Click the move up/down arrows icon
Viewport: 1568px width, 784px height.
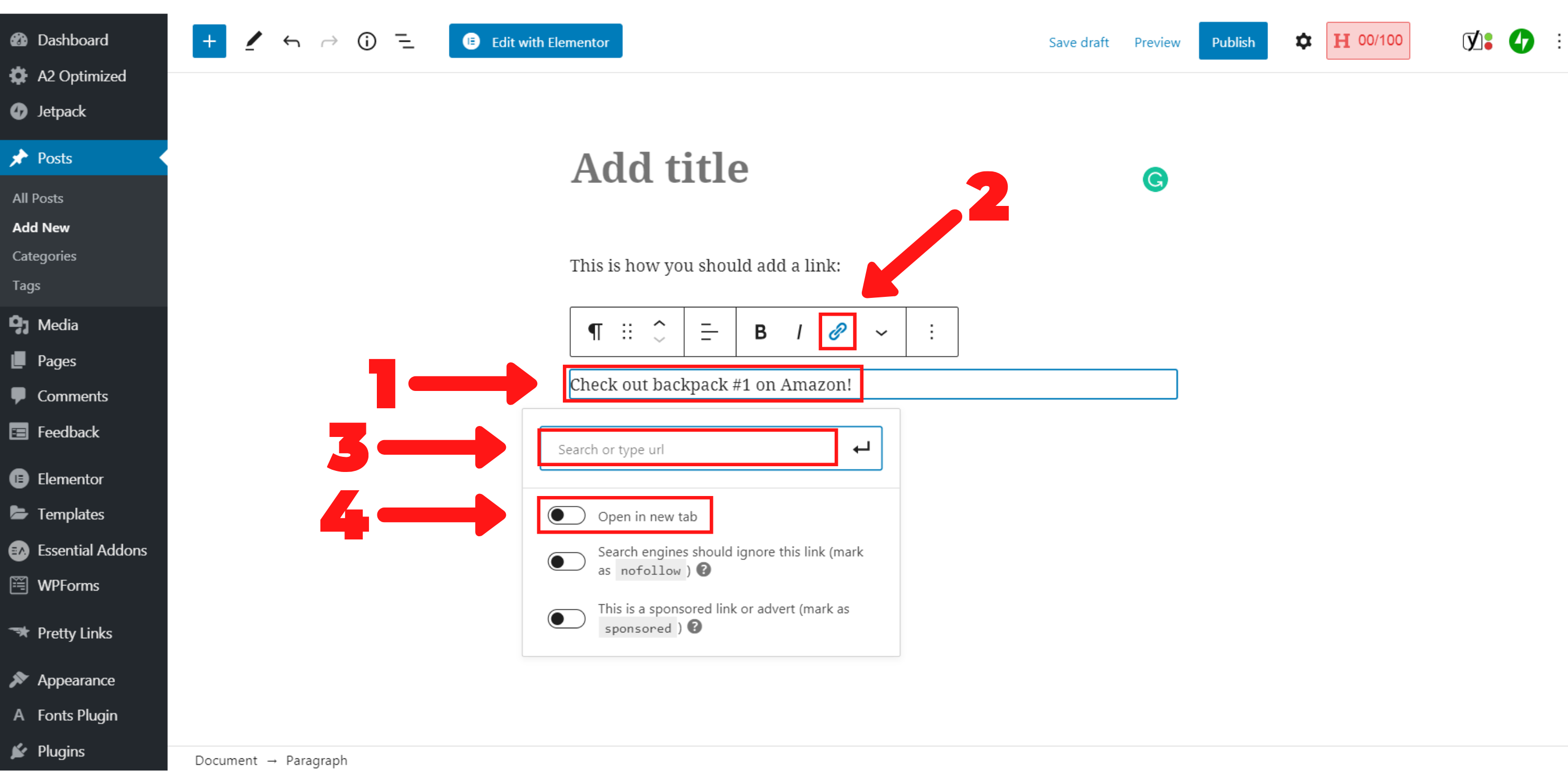(659, 332)
